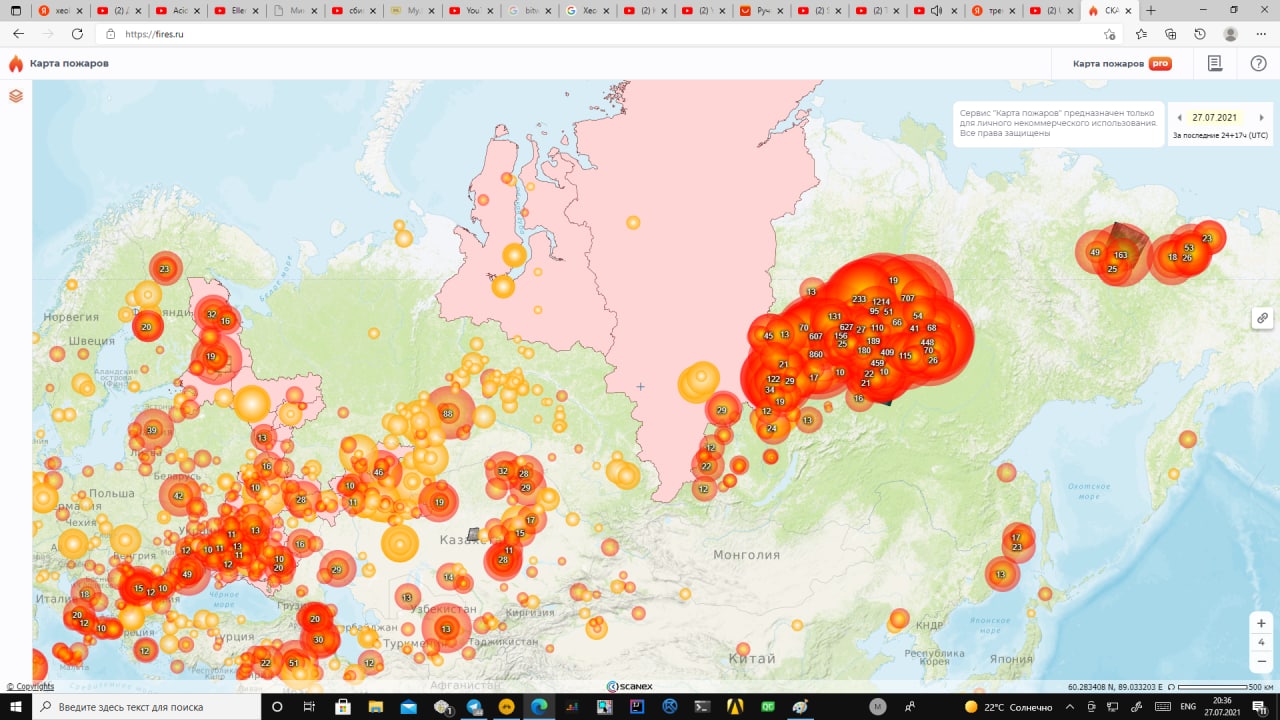
Task: Open terminal app from taskbar
Action: click(702, 706)
